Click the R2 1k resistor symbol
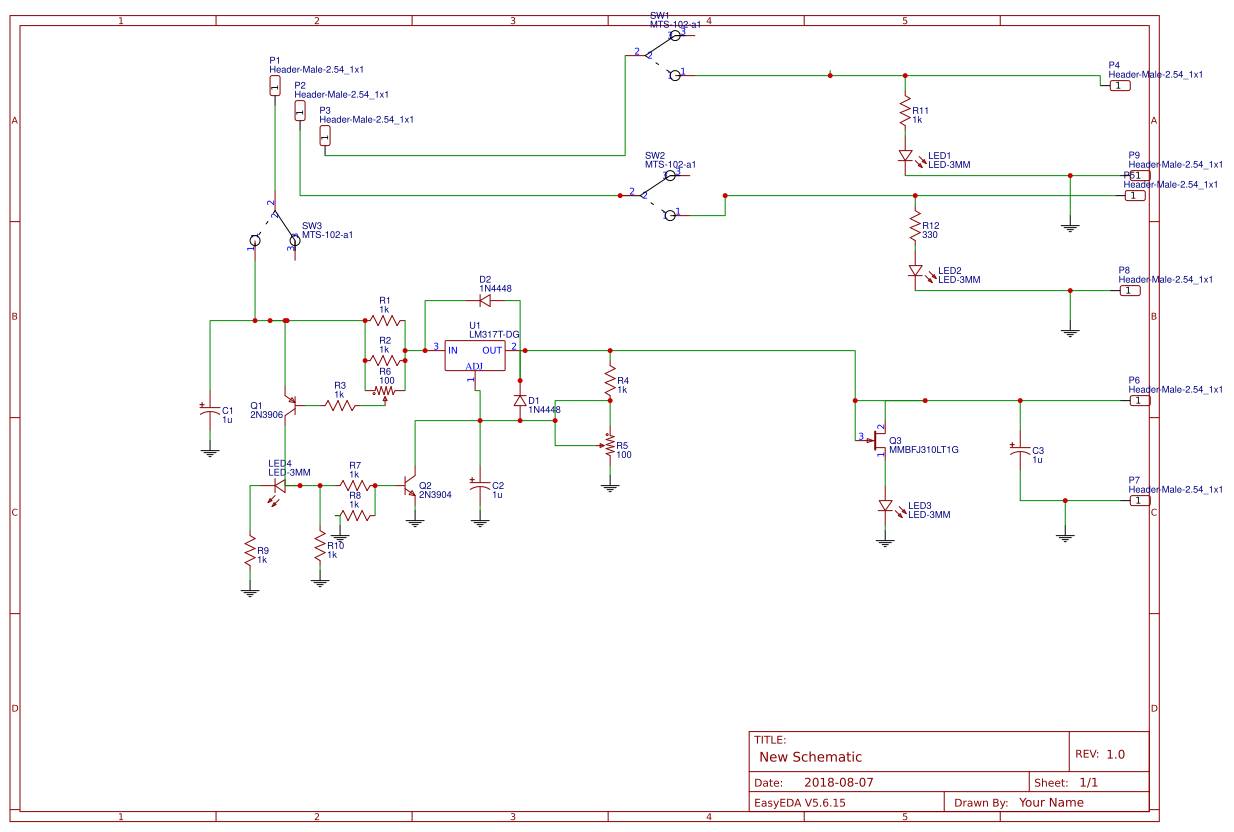1234x832 pixels. 385,360
